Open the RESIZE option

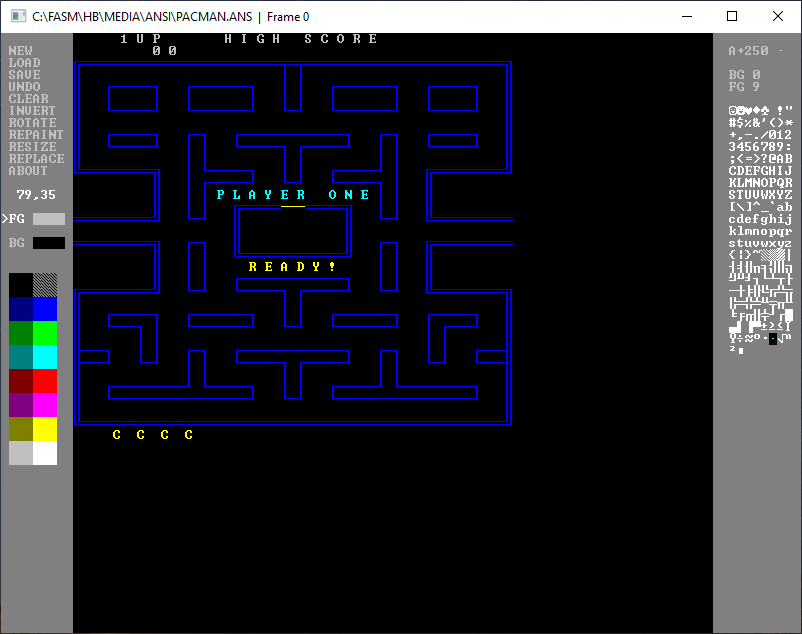(x=32, y=147)
